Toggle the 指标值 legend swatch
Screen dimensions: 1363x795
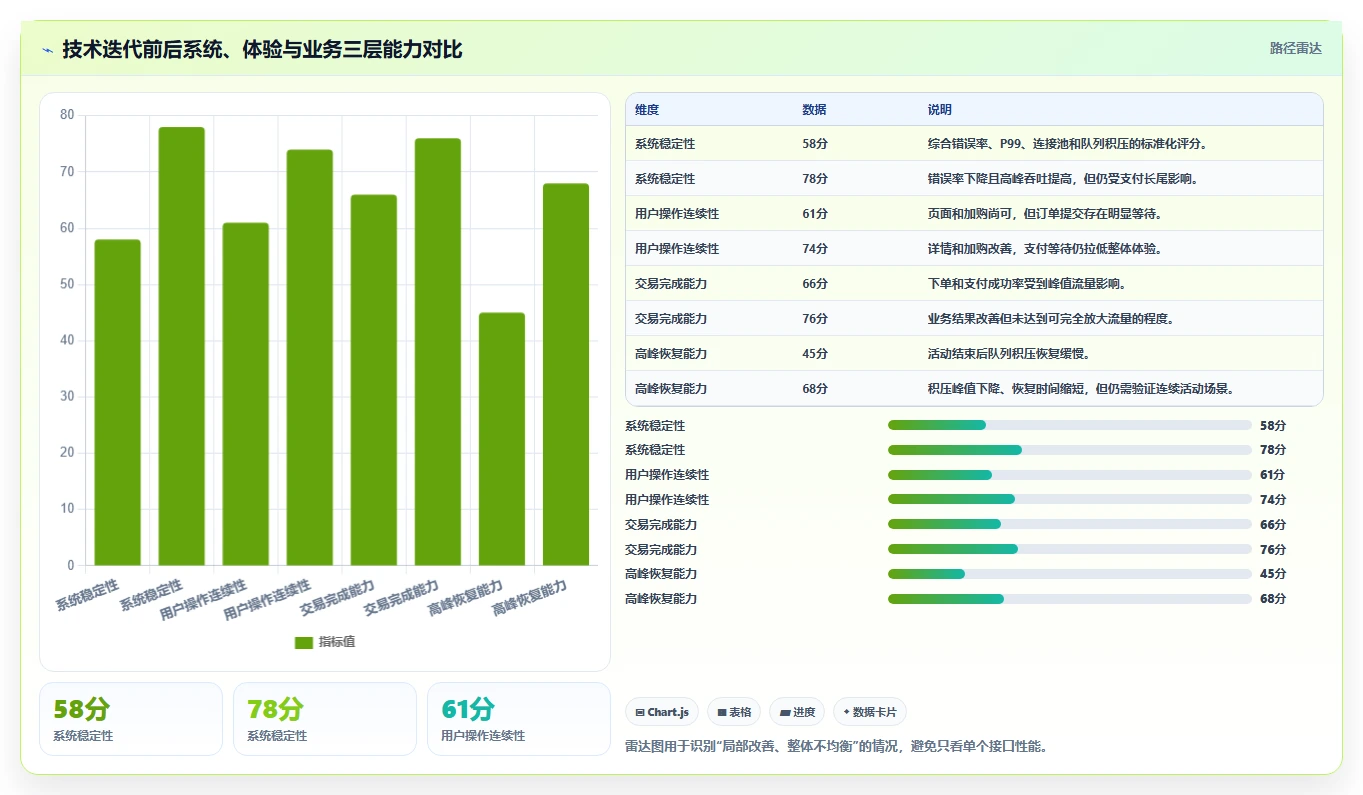tap(304, 642)
